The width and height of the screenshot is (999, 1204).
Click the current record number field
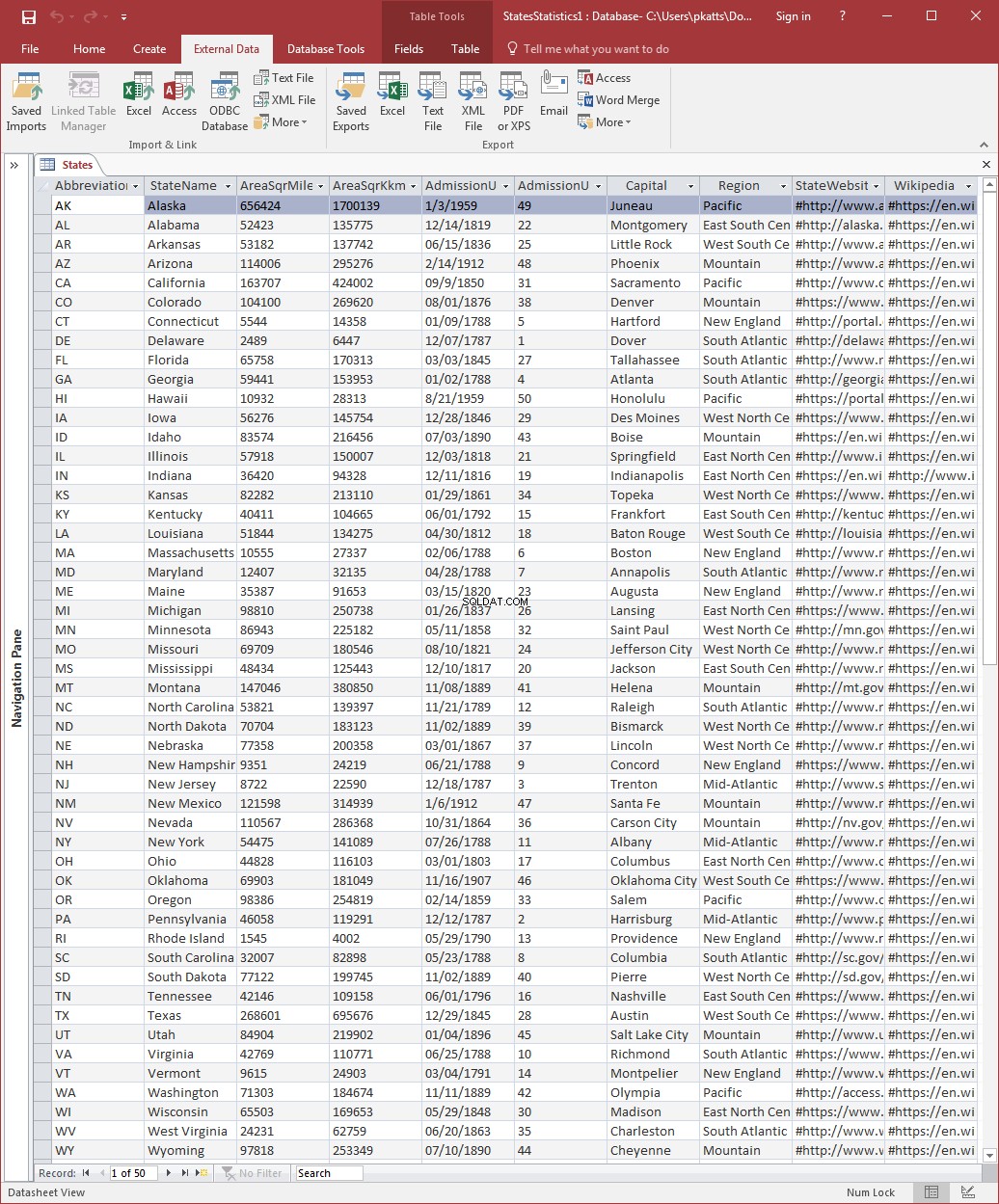[x=133, y=1173]
